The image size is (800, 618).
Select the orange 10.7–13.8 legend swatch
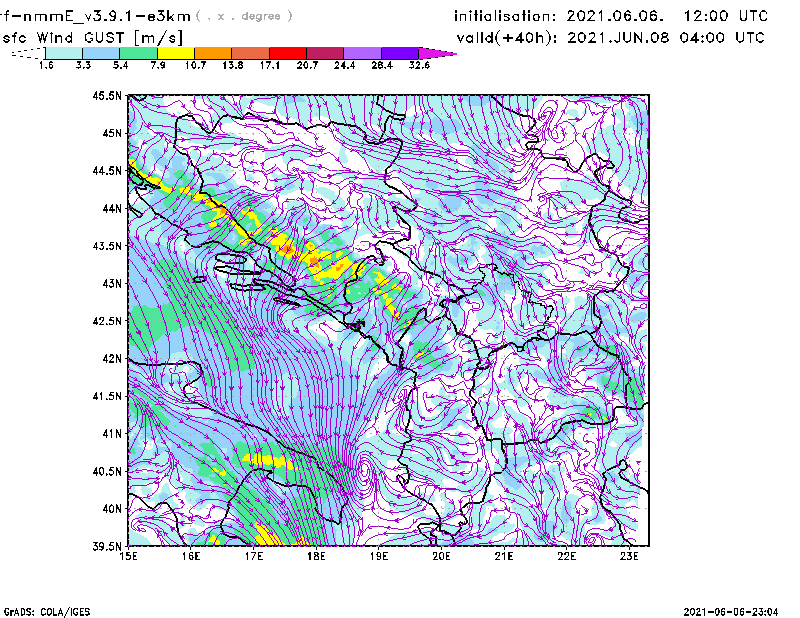pos(213,53)
